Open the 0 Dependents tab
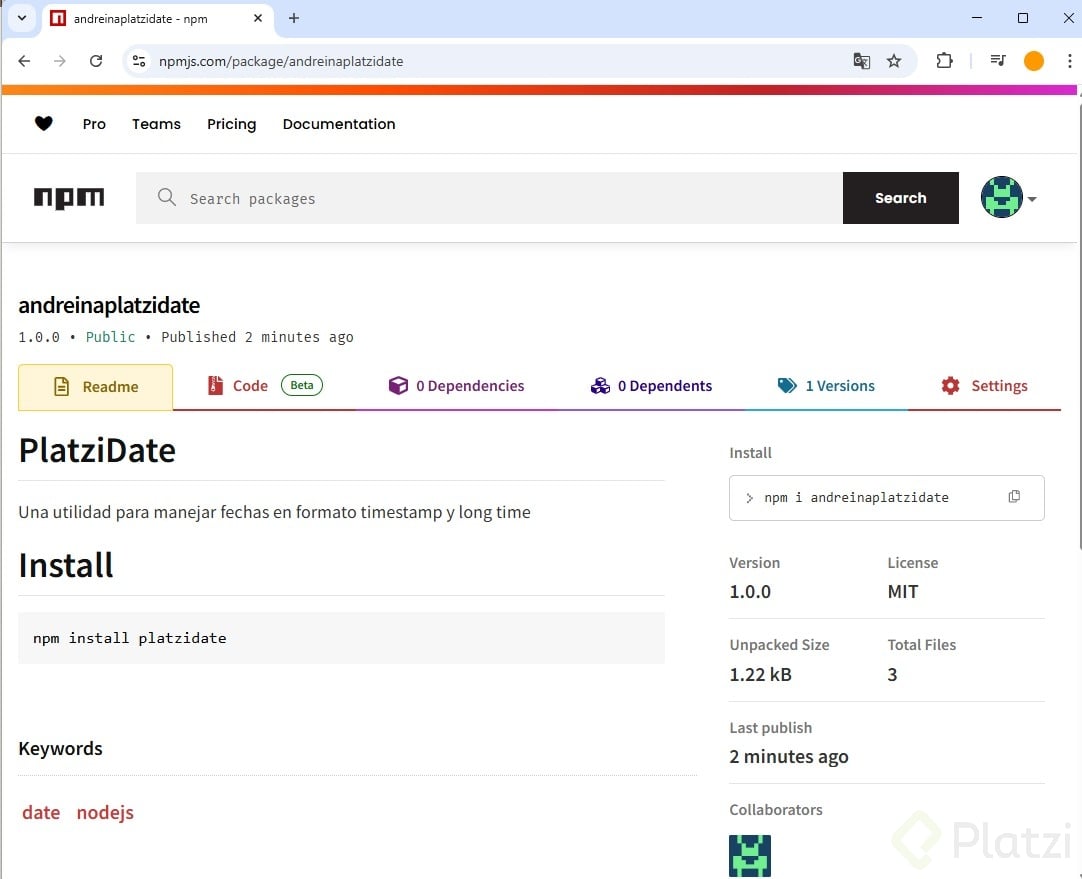Viewport: 1082px width, 879px height. [x=651, y=386]
